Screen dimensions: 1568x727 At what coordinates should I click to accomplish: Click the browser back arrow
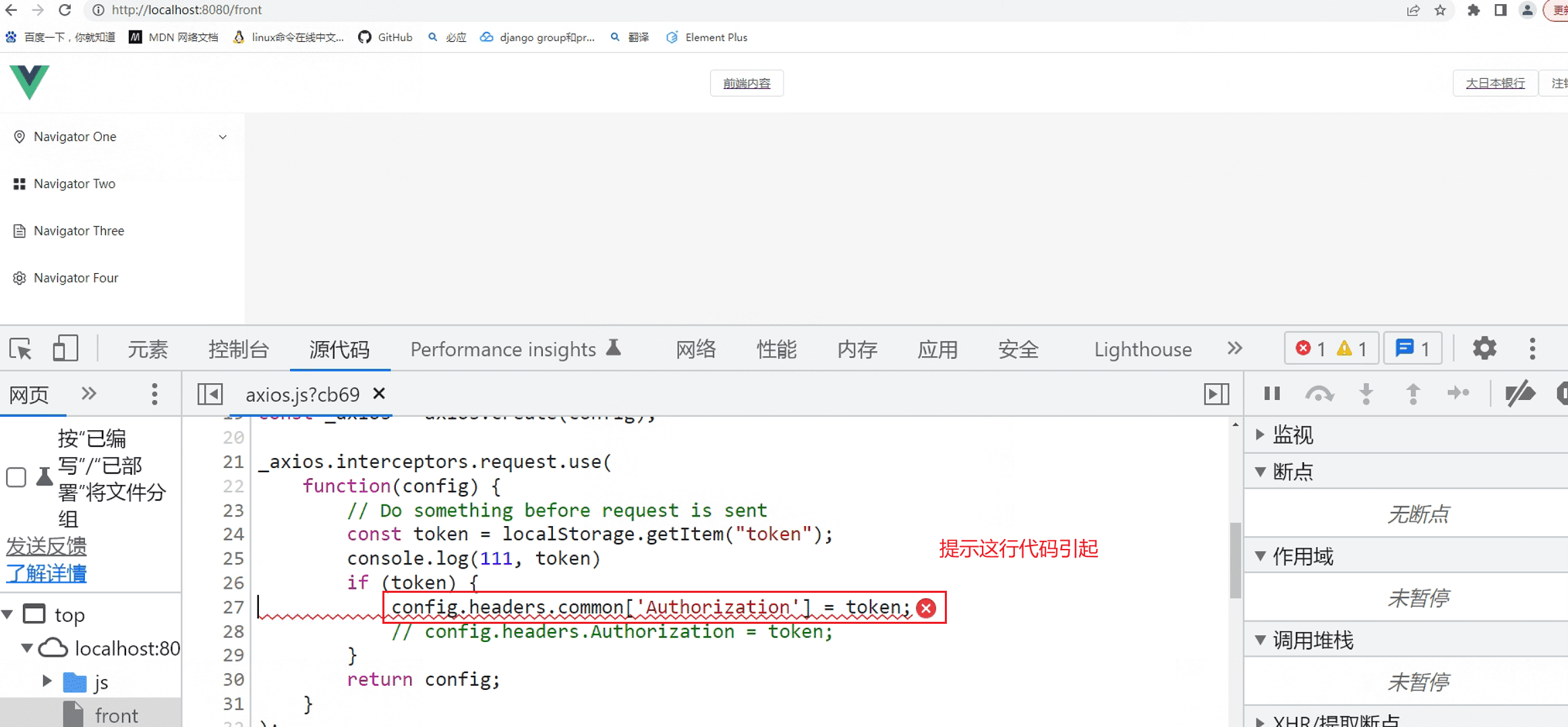click(x=11, y=9)
